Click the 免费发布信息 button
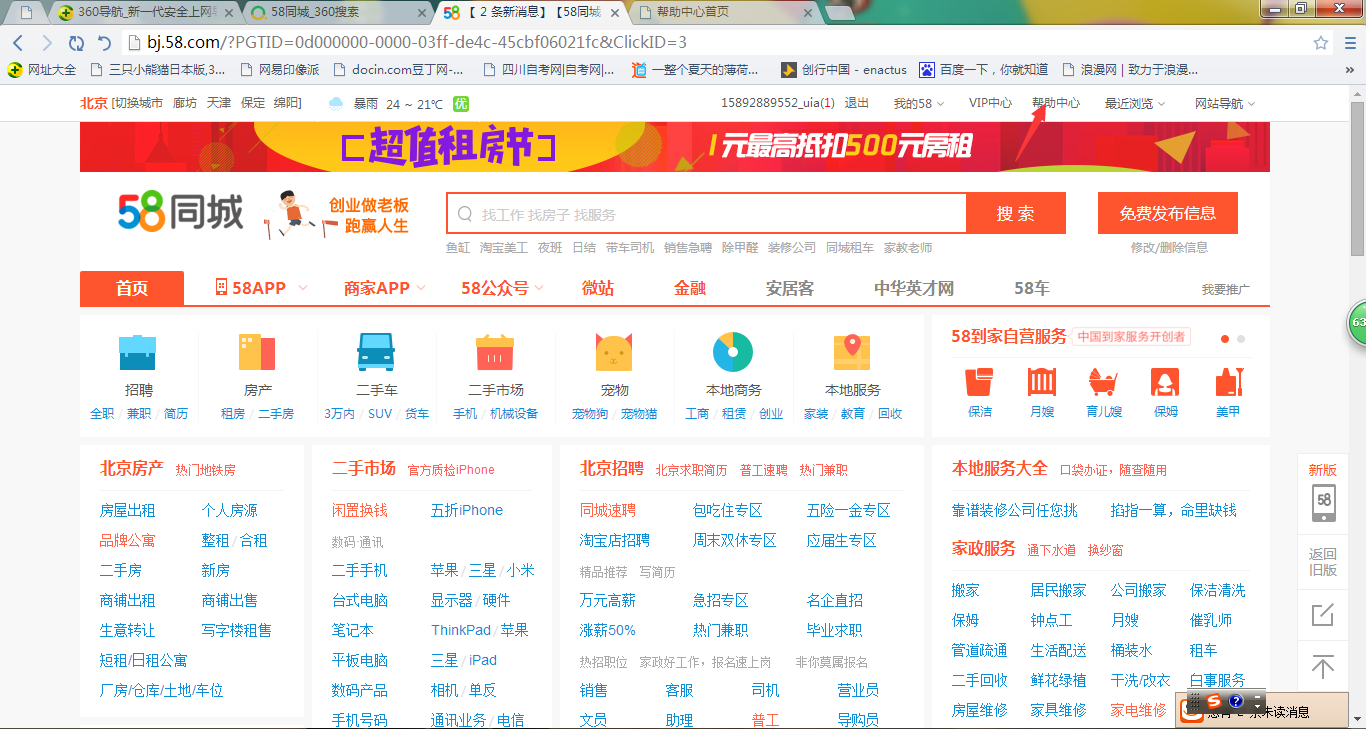Screen dimensions: 1366x729 [x=1168, y=213]
